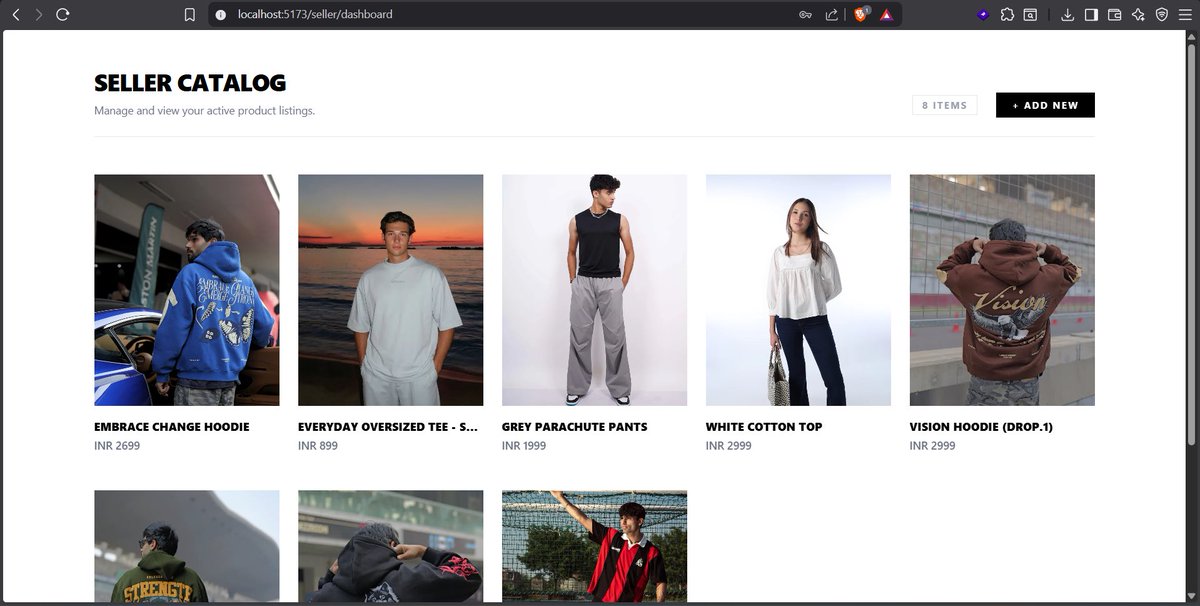Open Leo AI assistant
This screenshot has width=1200, height=606.
[x=1138, y=15]
